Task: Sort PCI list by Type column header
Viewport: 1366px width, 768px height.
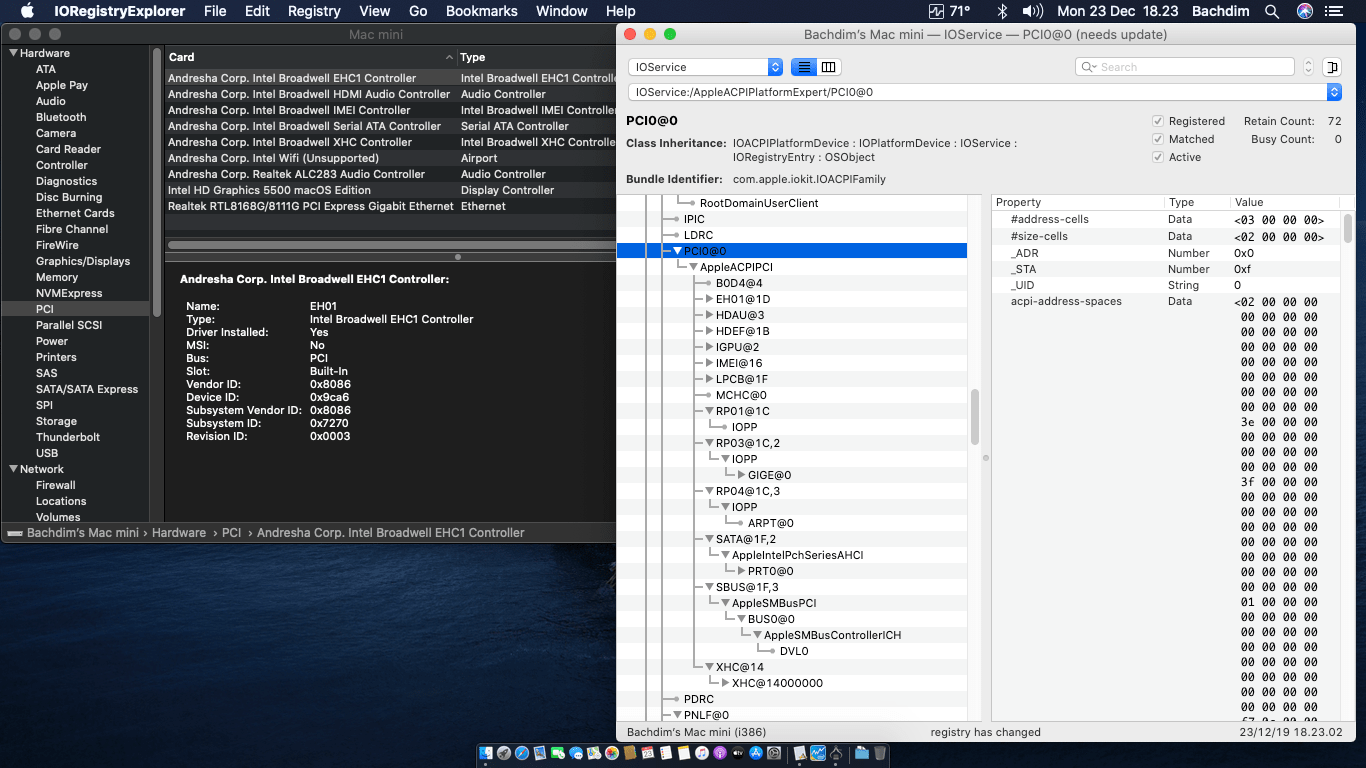Action: (x=537, y=57)
